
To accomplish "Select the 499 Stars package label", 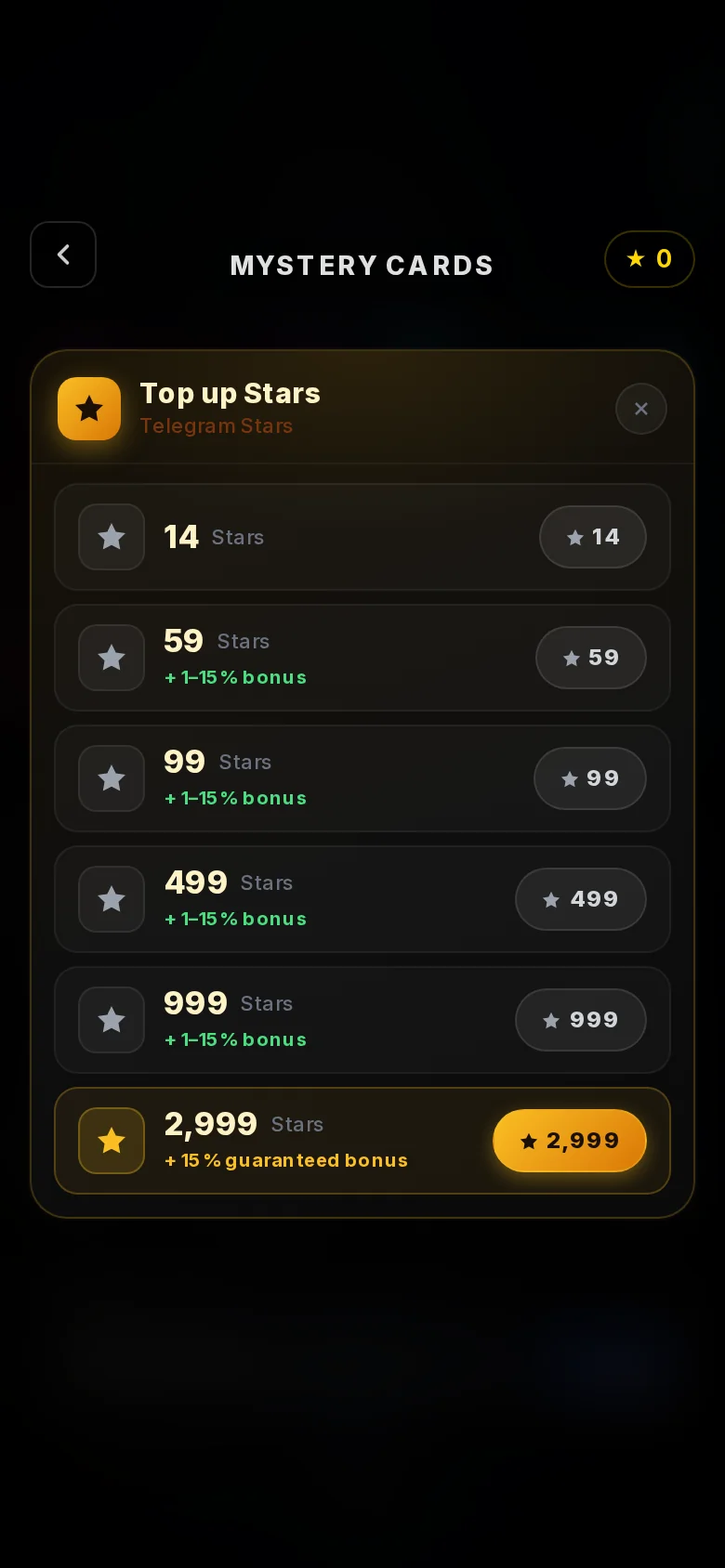I will [x=229, y=882].
